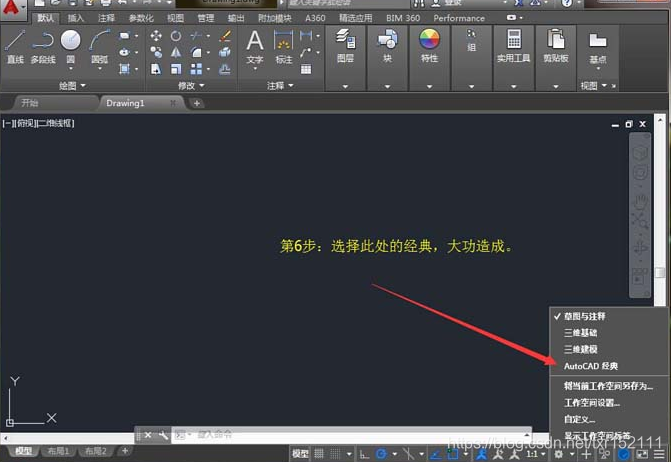Switch to the 参数化 ribbon tab
Image resolution: width=671 pixels, height=462 pixels.
[x=141, y=18]
